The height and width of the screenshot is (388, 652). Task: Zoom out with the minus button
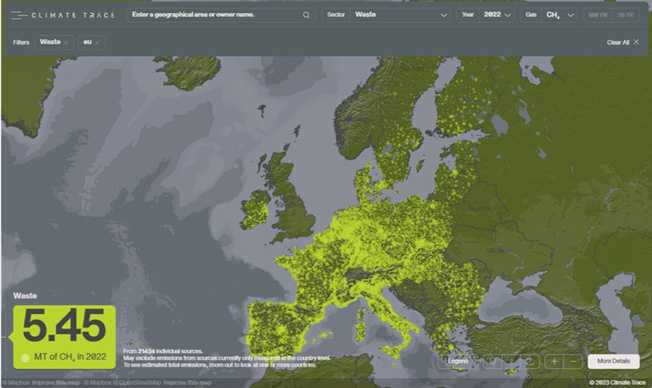tap(573, 361)
